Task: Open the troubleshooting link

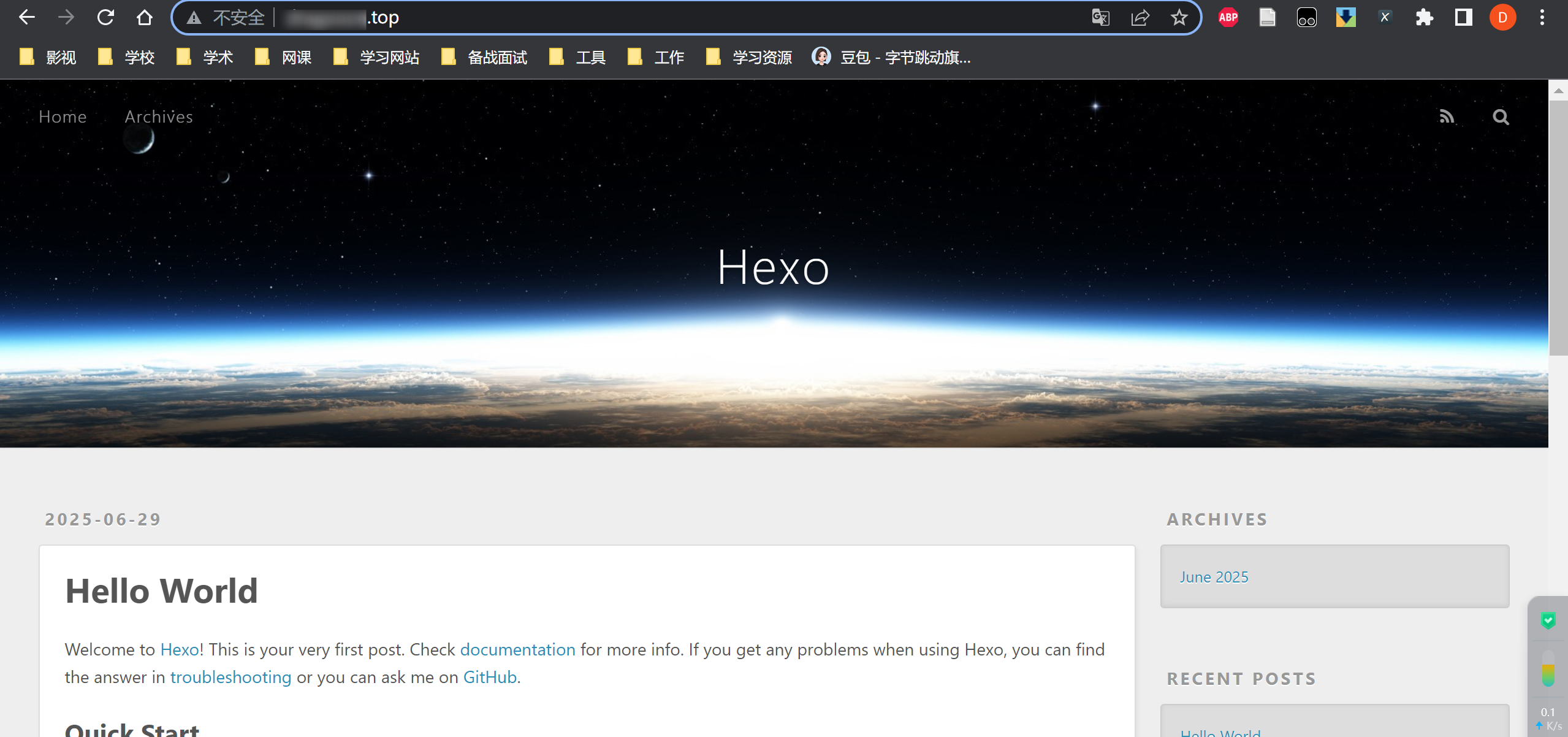Action: click(231, 677)
